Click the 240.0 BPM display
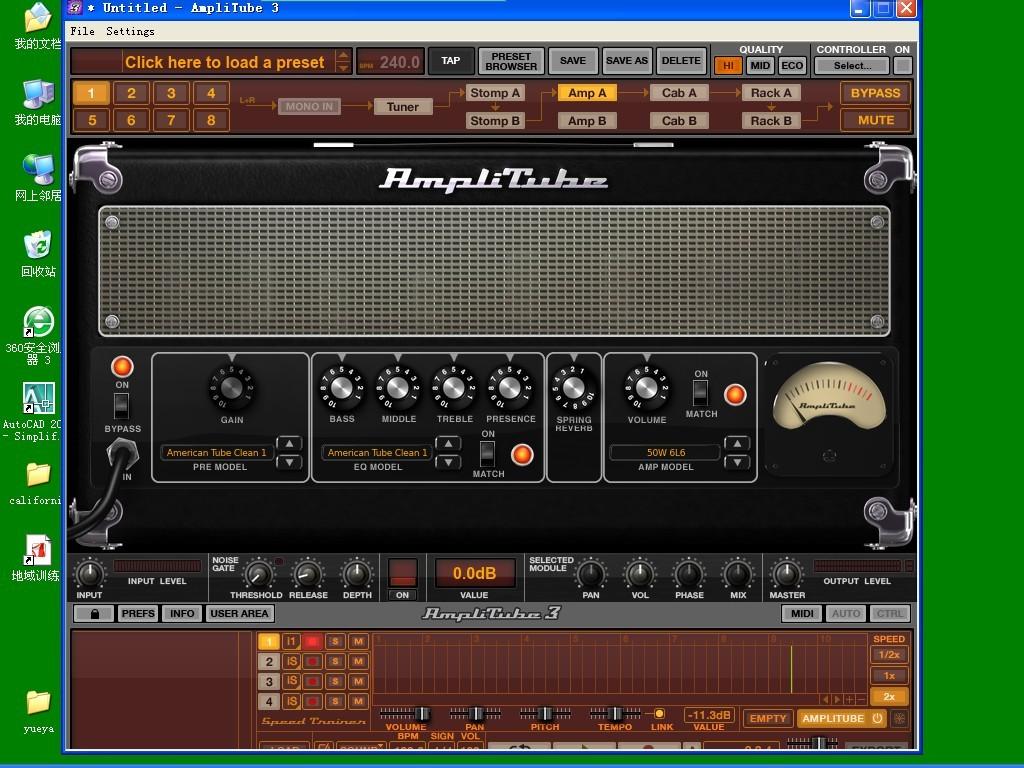 tap(391, 62)
